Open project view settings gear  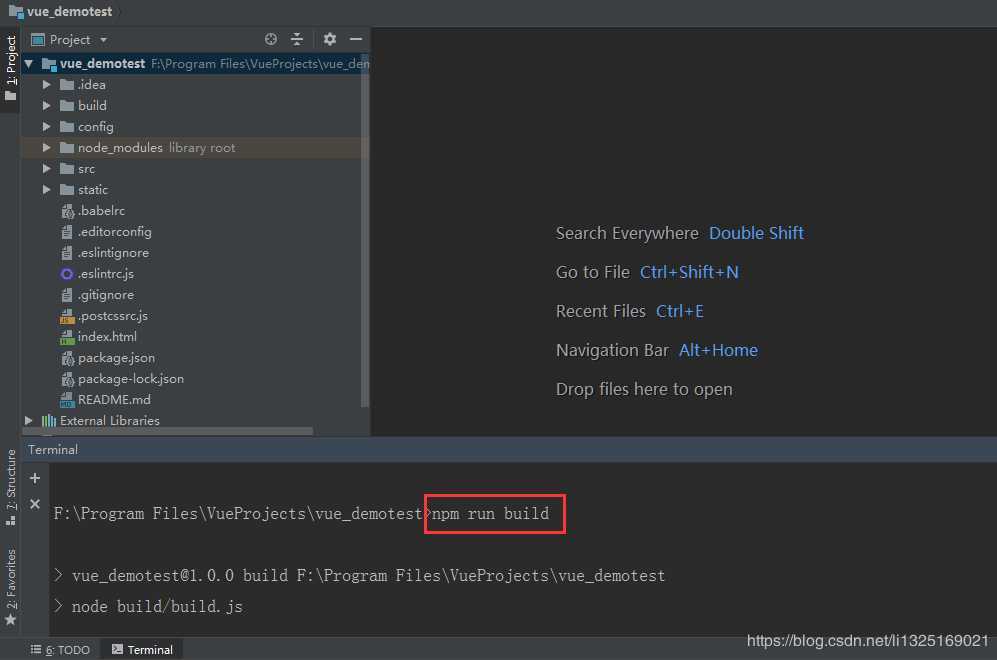(329, 39)
